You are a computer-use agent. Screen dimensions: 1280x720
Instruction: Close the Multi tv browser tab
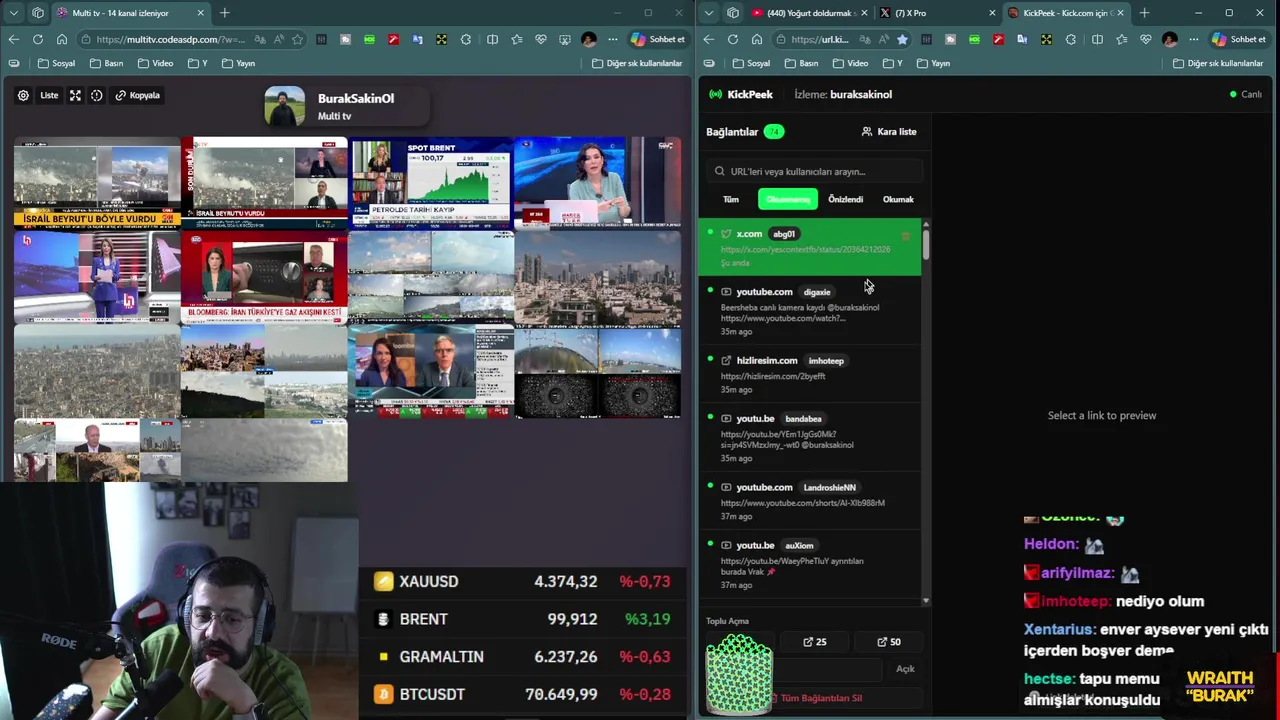200,13
